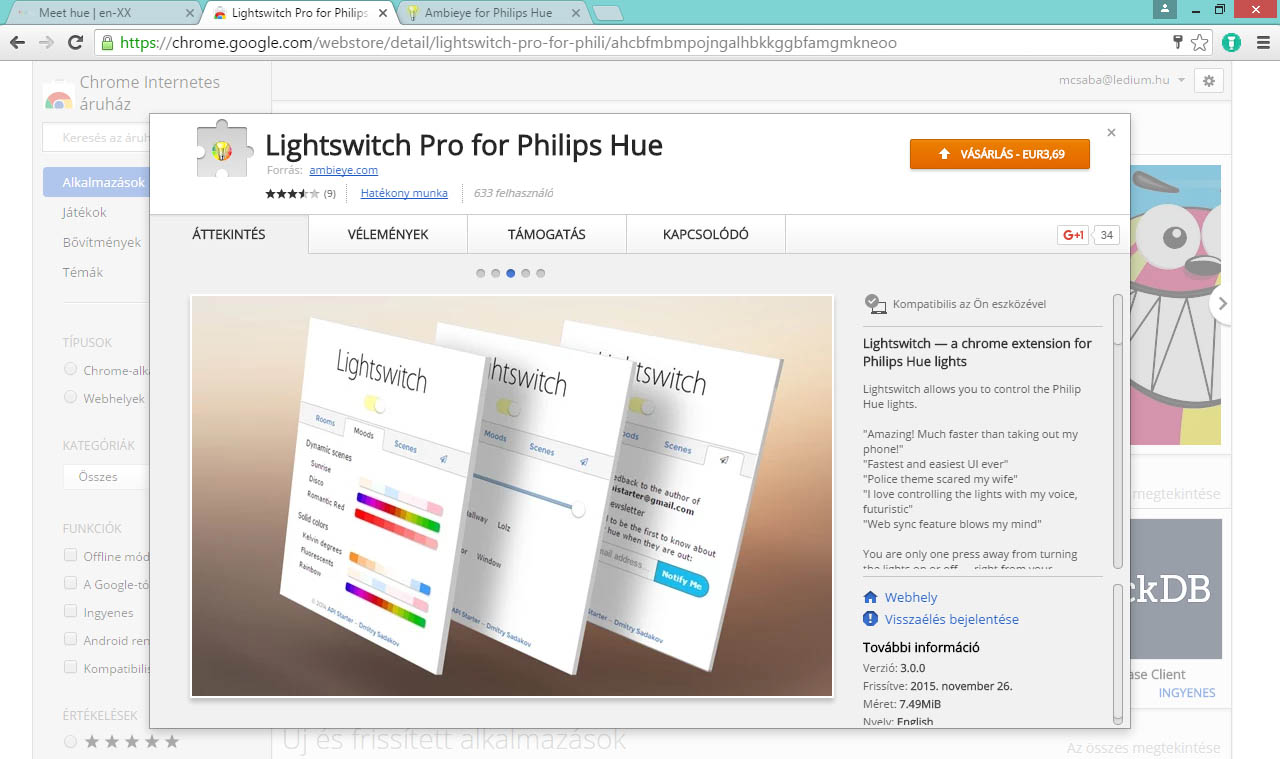Open the ÁTTEKINTÉS tab
The width and height of the screenshot is (1280, 759).
pos(229,235)
